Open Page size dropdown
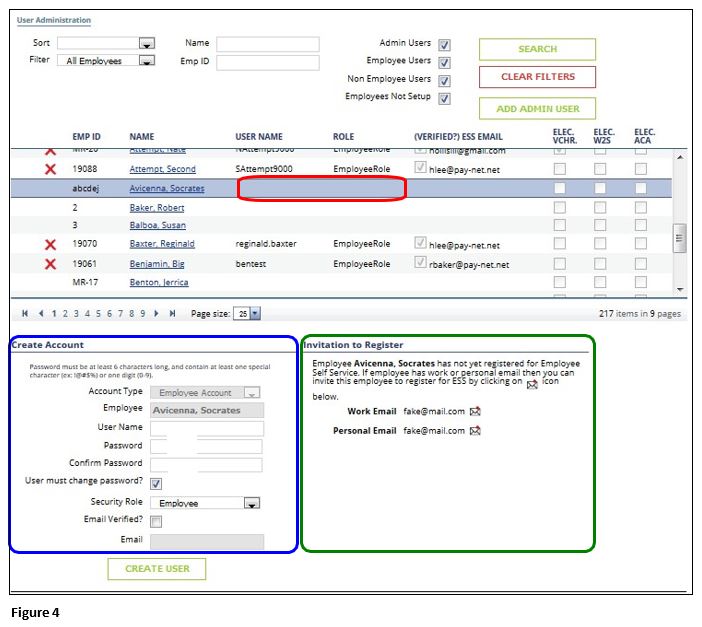Image resolution: width=702 pixels, height=627 pixels. click(255, 314)
